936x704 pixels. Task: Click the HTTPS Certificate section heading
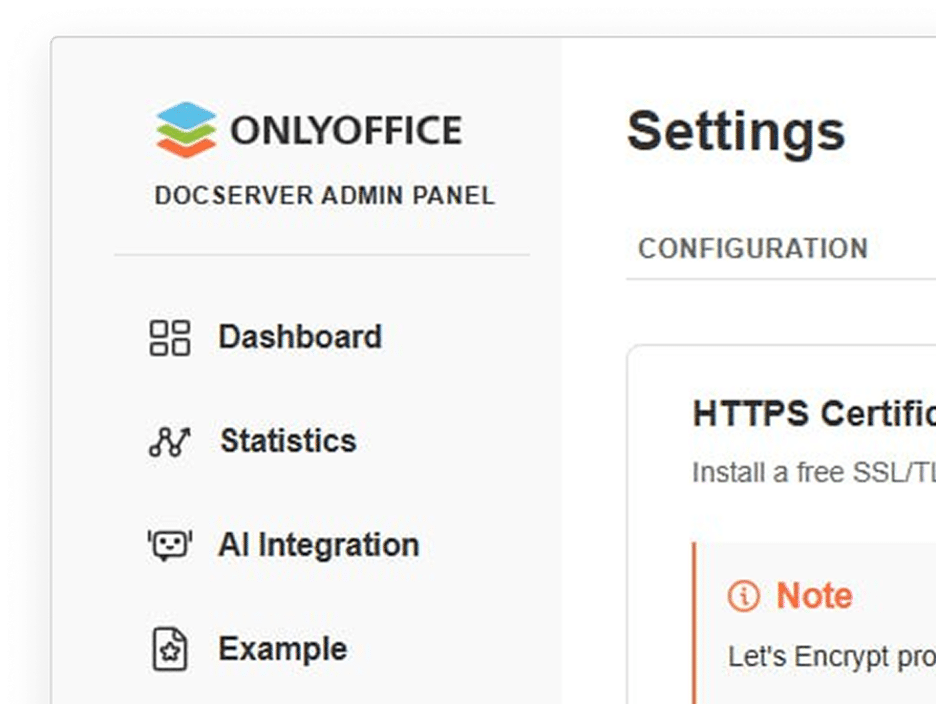click(x=810, y=412)
